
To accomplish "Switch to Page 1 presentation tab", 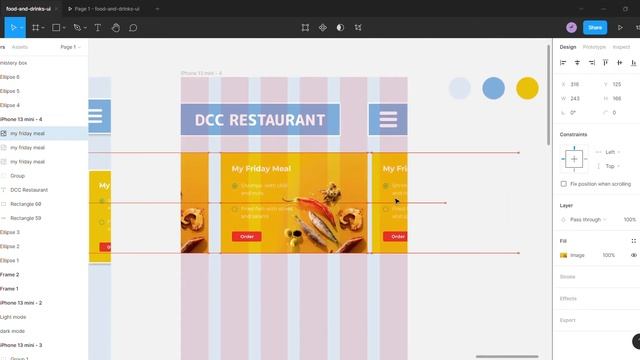I will (107, 9).
